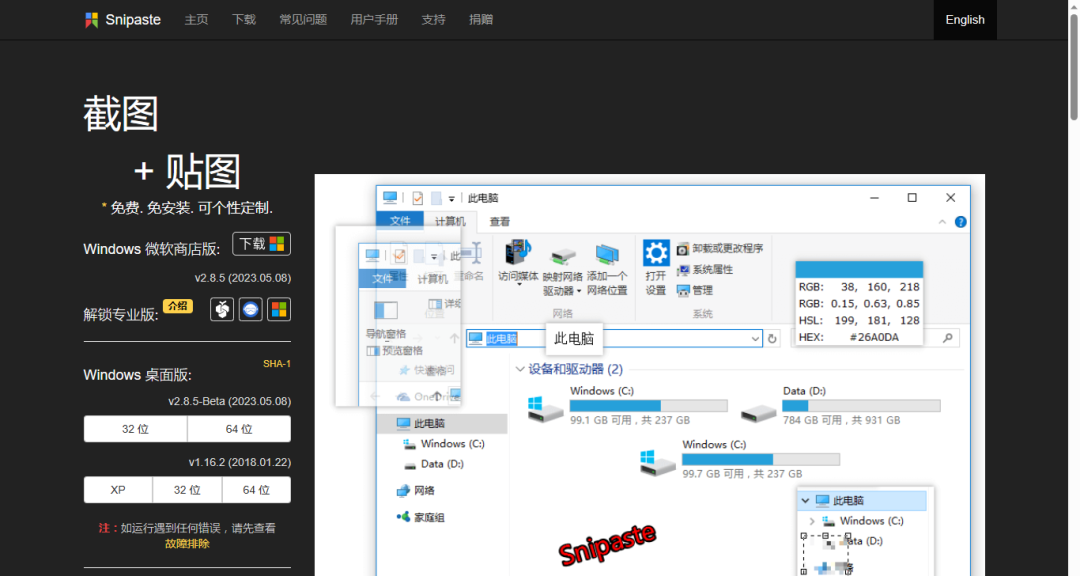Viewport: 1080px width, 576px height.
Task: Collapse the 设备和驱动器 (2) group
Action: pyautogui.click(x=520, y=369)
